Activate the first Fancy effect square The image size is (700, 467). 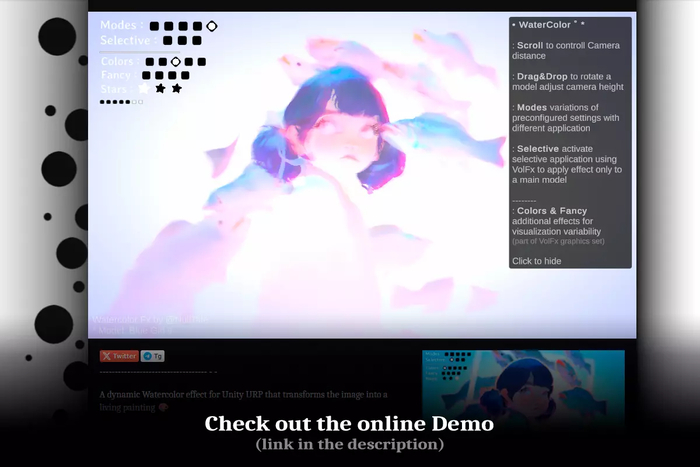click(x=146, y=75)
